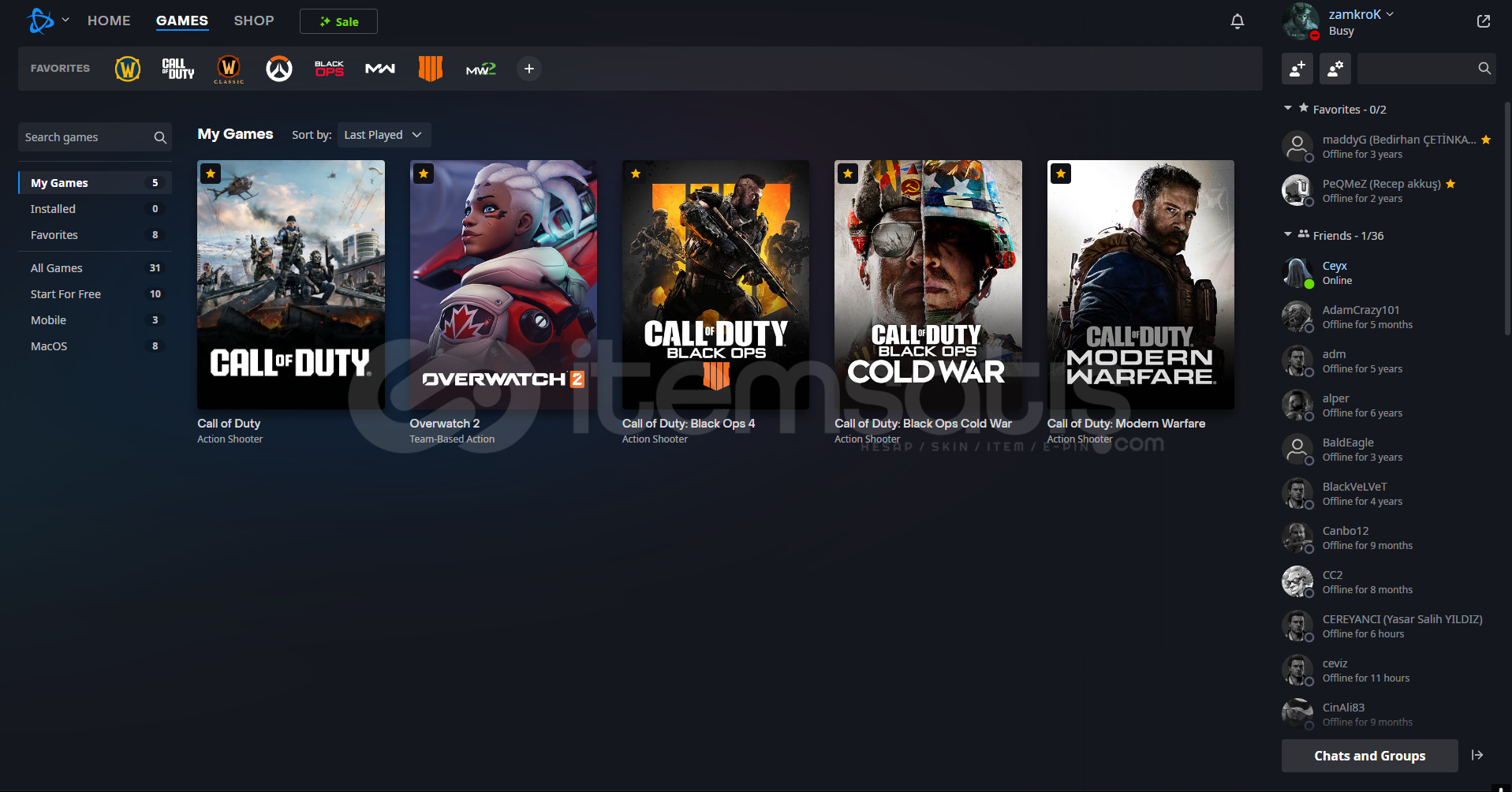Select friend ceviz

click(x=1390, y=671)
